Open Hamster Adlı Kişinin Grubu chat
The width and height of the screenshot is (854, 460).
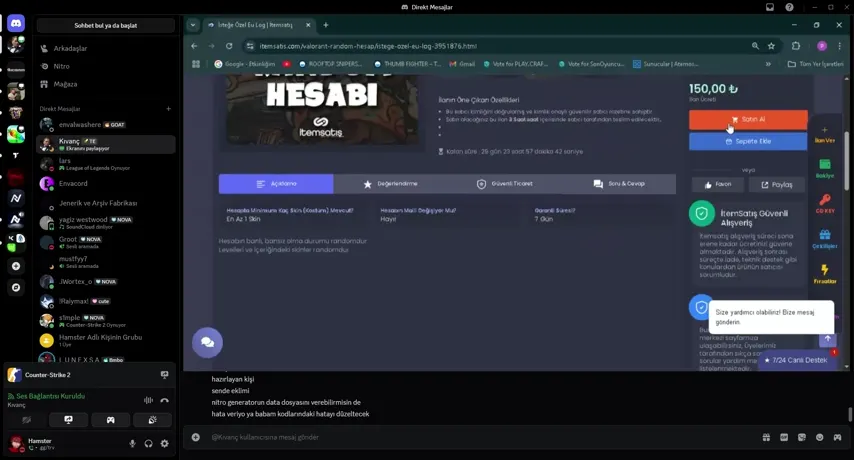pos(106,340)
